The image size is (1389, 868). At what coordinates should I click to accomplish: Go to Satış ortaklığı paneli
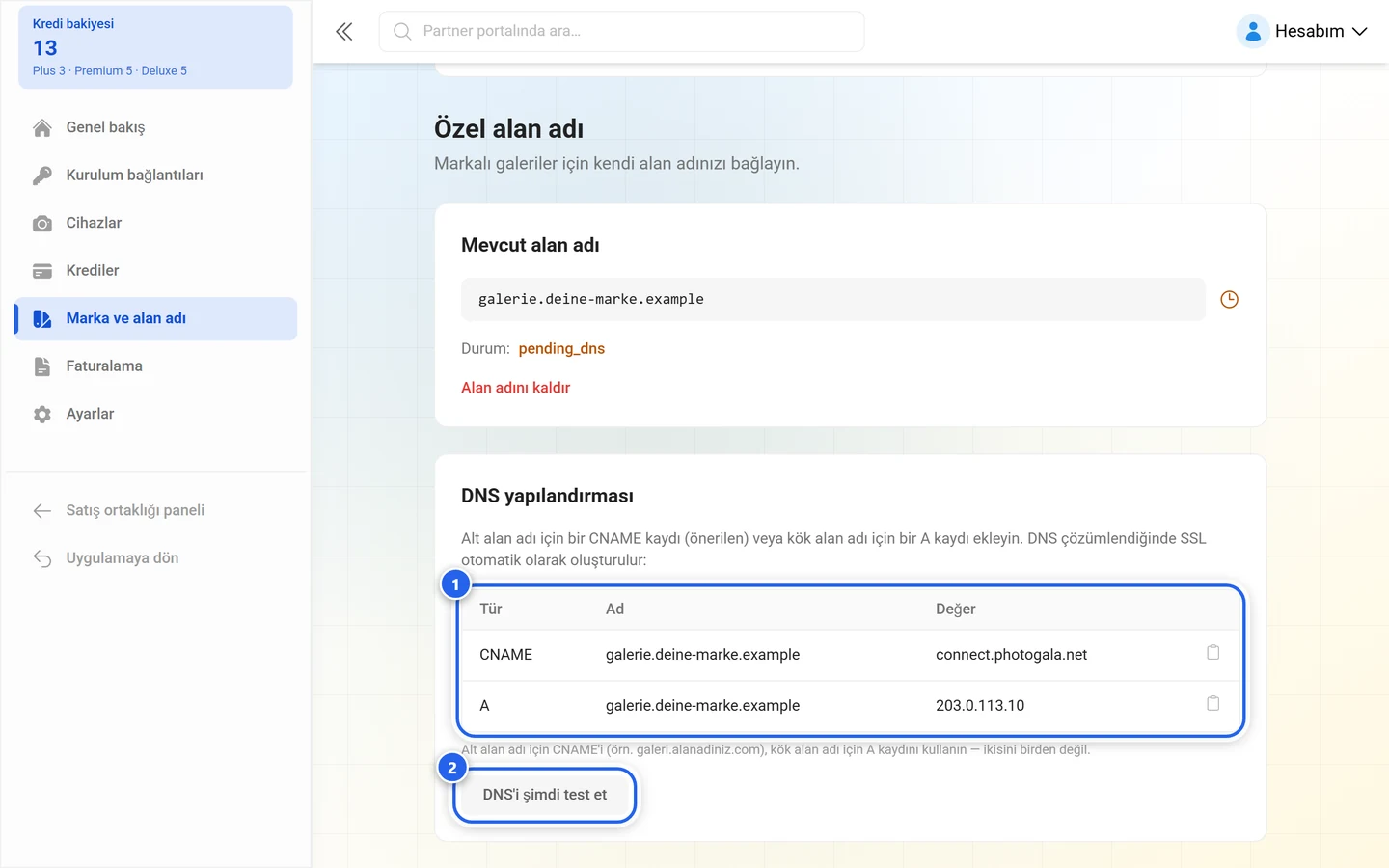tap(155, 510)
